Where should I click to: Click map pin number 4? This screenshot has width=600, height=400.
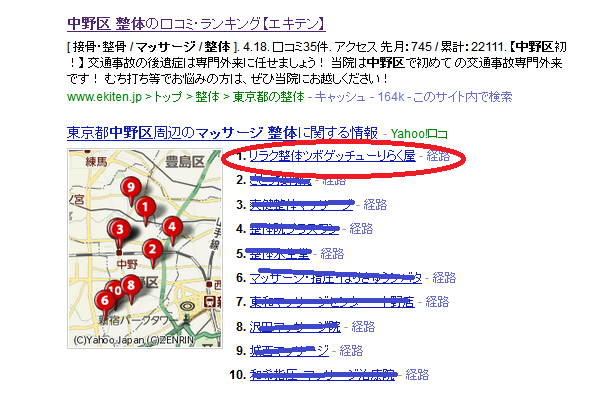(x=172, y=227)
